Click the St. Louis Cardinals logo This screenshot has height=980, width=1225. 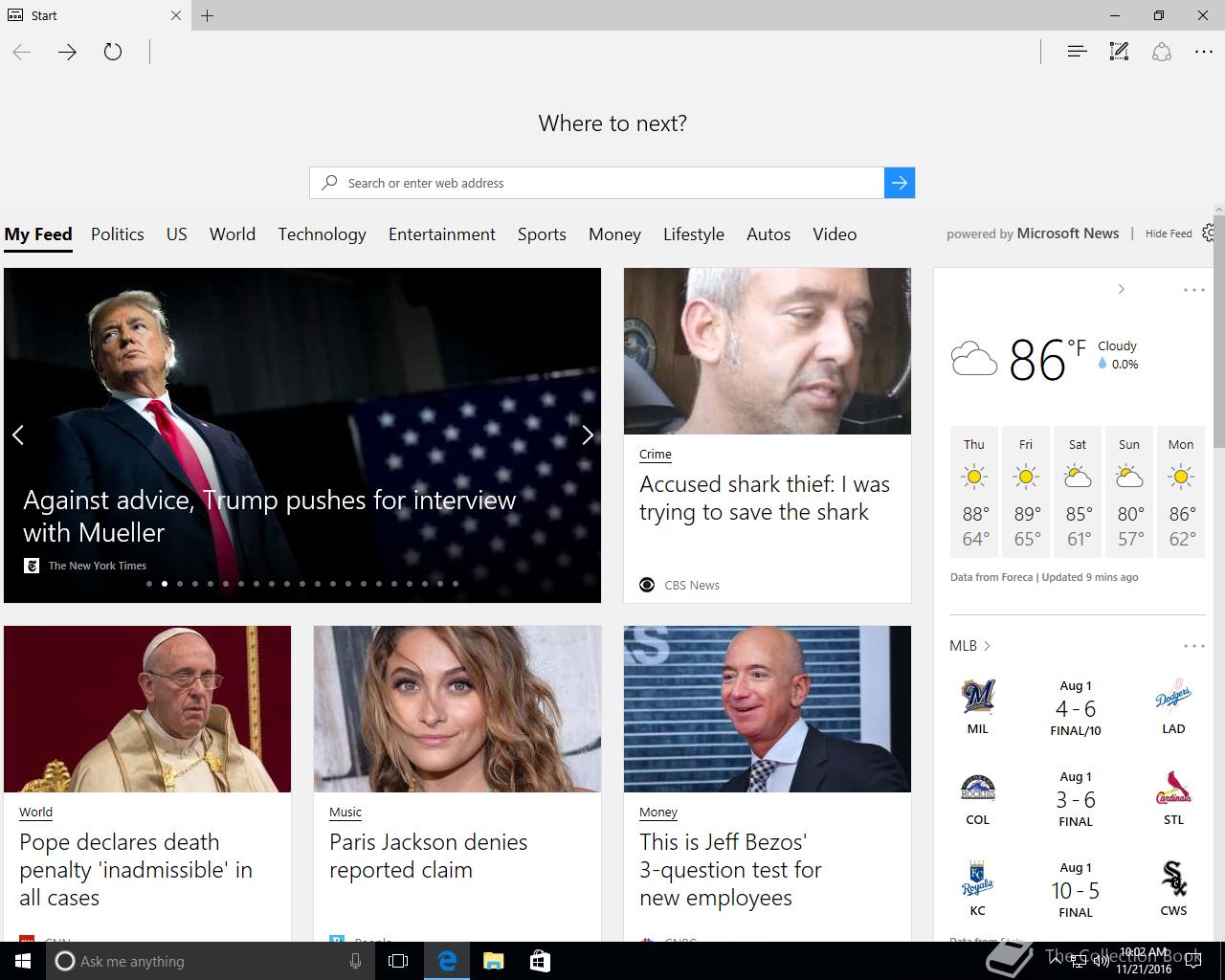[x=1173, y=788]
